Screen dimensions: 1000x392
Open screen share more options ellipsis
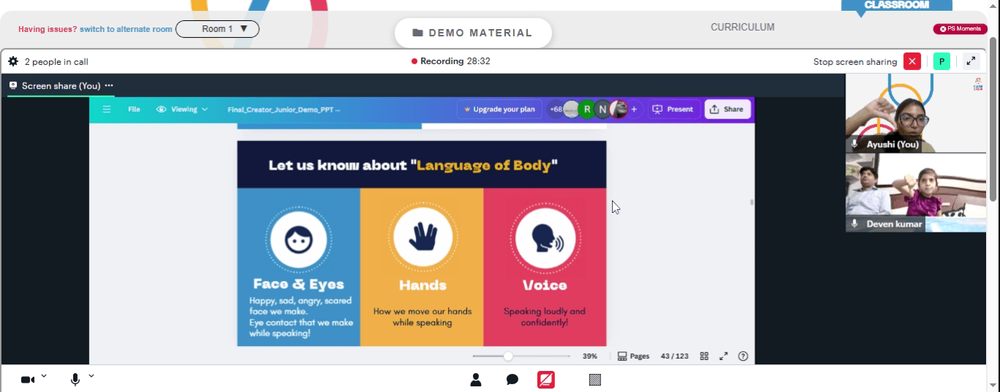point(109,85)
